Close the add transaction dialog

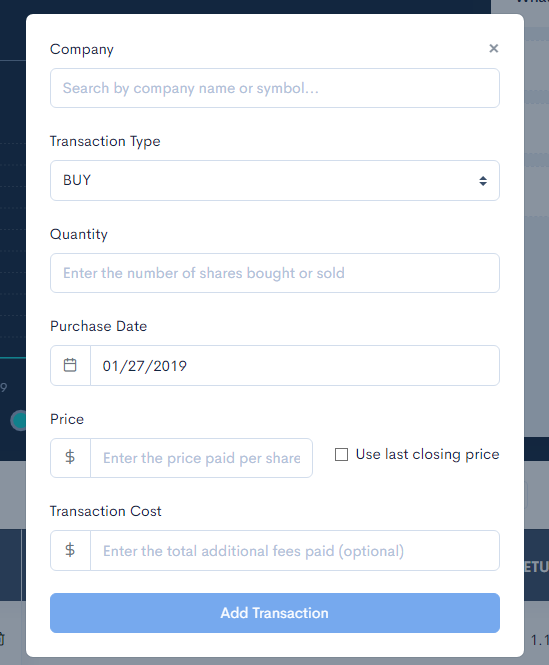[493, 48]
